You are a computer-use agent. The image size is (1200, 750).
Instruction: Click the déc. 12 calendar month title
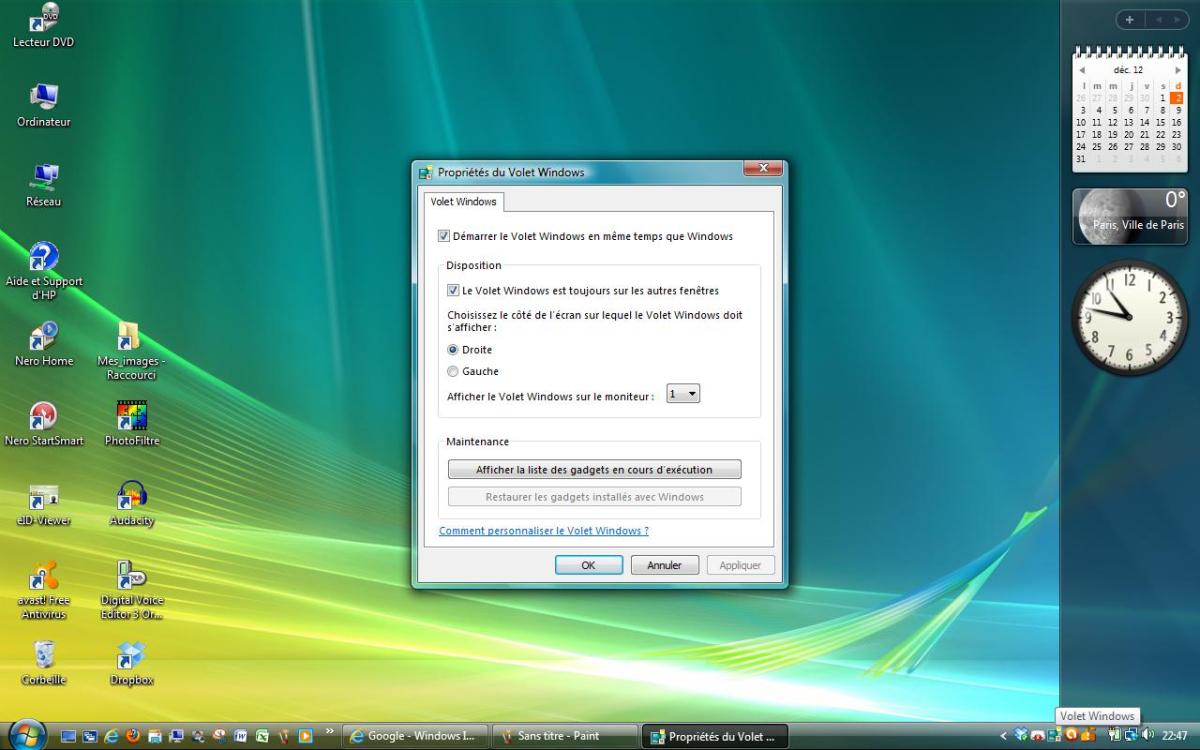pyautogui.click(x=1129, y=70)
